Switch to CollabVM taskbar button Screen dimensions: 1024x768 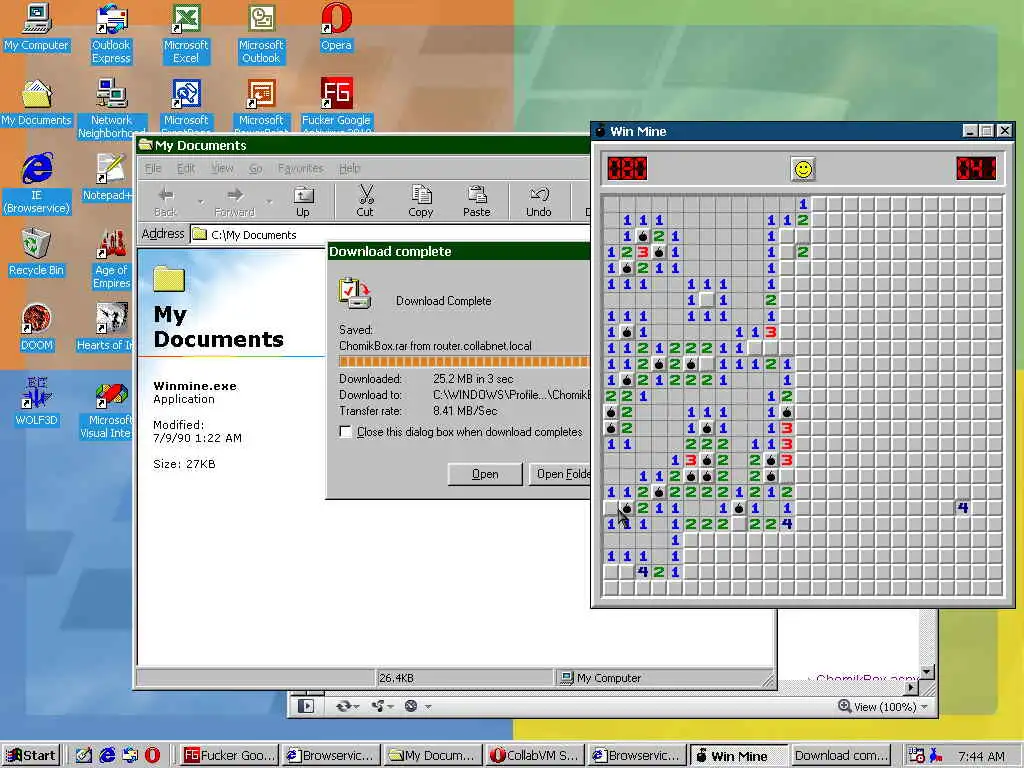point(535,756)
